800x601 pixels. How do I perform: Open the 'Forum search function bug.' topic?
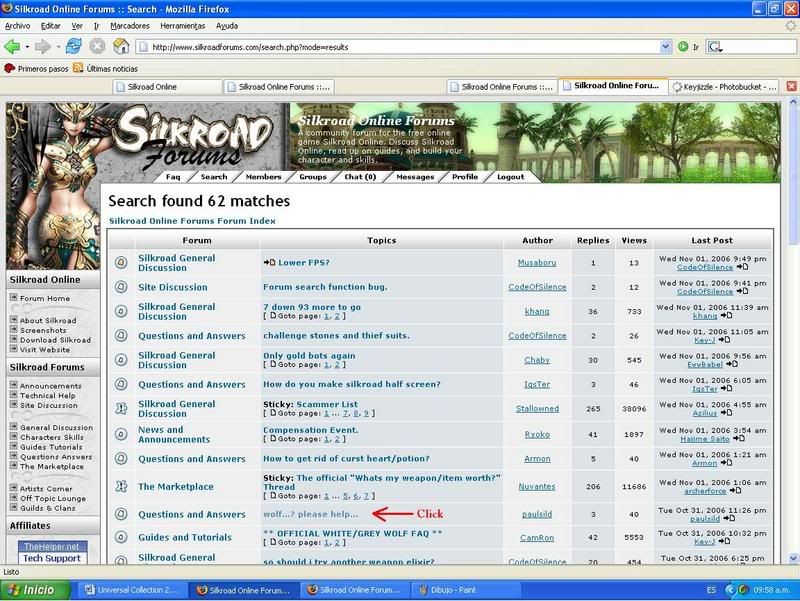(x=325, y=287)
